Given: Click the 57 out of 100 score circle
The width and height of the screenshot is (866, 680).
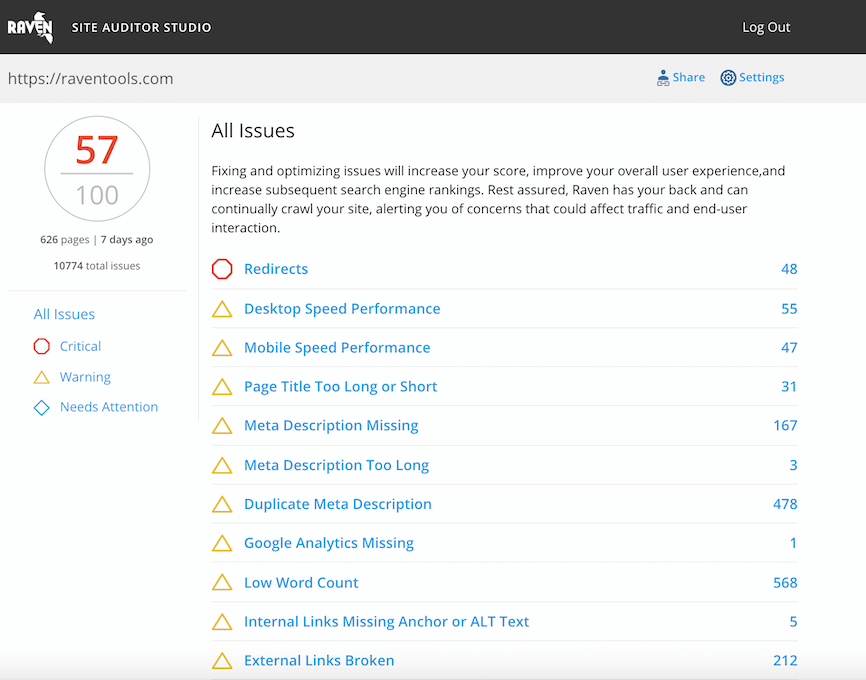Looking at the screenshot, I should pyautogui.click(x=96, y=170).
